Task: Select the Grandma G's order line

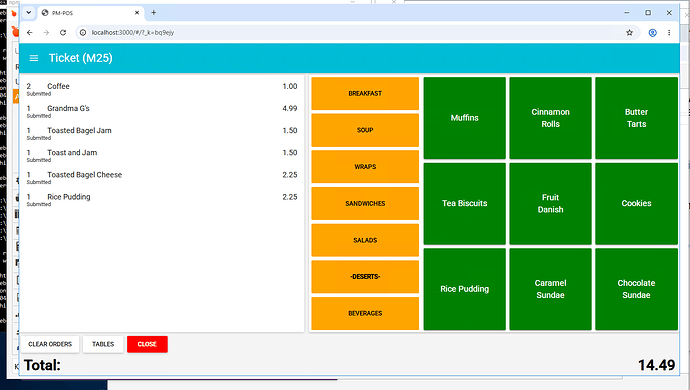Action: (162, 111)
